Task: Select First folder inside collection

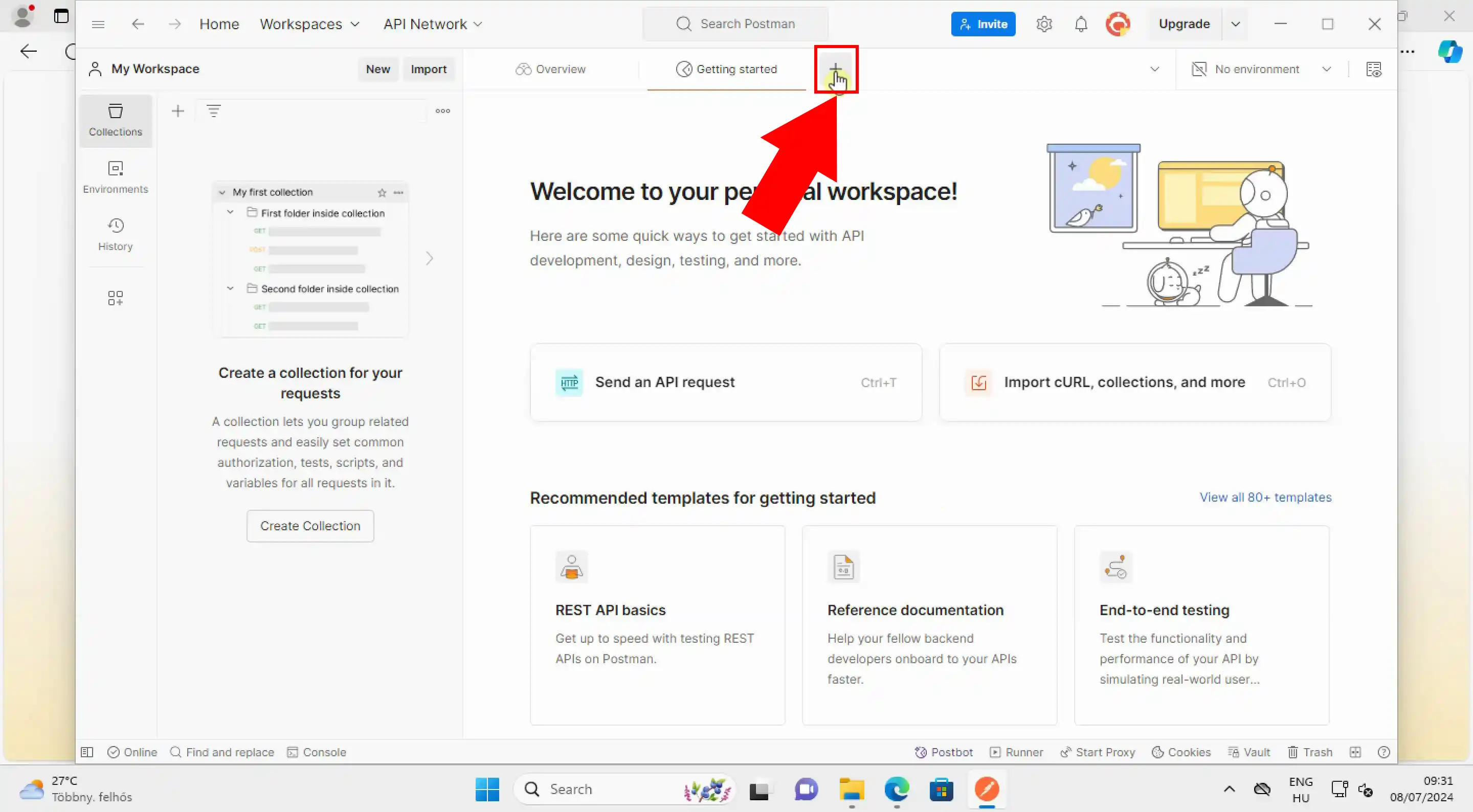Action: coord(321,213)
